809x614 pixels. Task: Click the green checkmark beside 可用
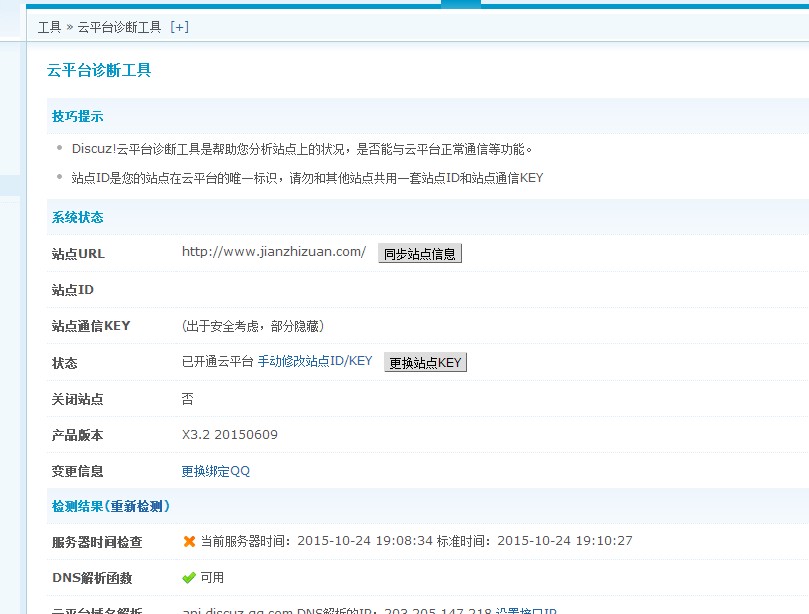tap(189, 577)
